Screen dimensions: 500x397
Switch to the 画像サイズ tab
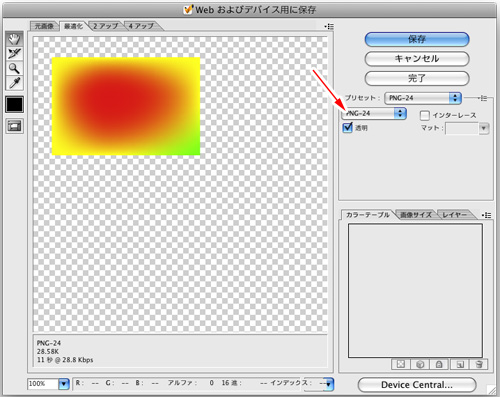pos(416,215)
